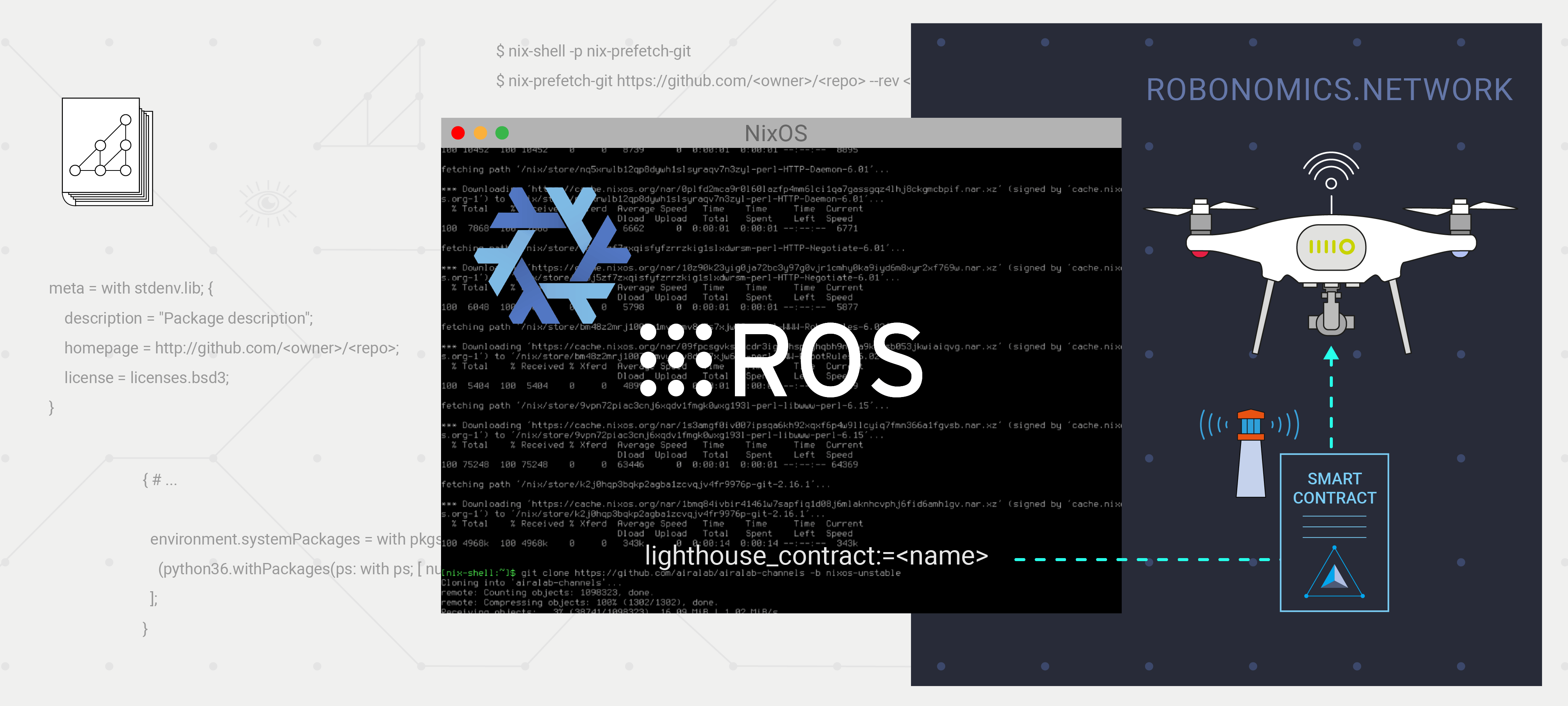This screenshot has width=1568, height=706.
Task: Click the lighthouse beacon icon
Action: click(1250, 453)
